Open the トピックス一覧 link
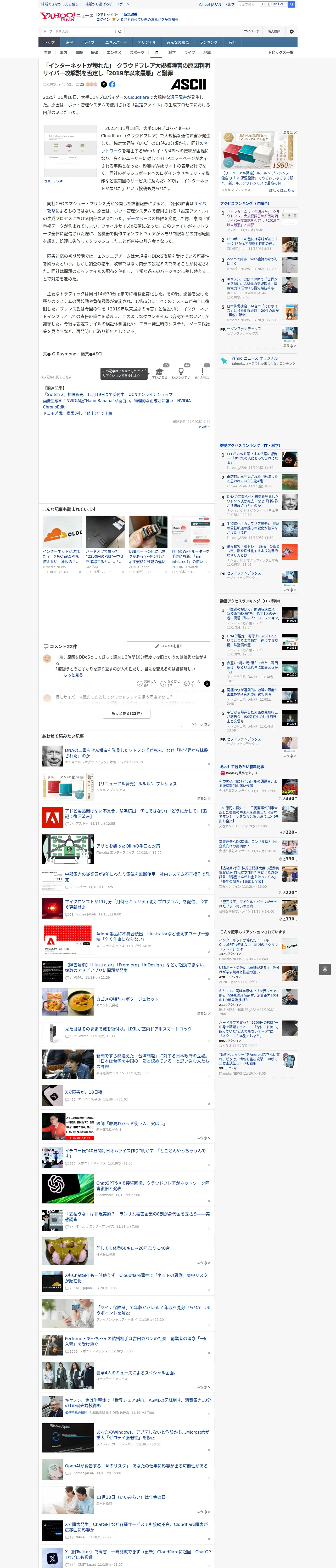Viewport: 336px width, 1568px height. pyautogui.click(x=281, y=52)
